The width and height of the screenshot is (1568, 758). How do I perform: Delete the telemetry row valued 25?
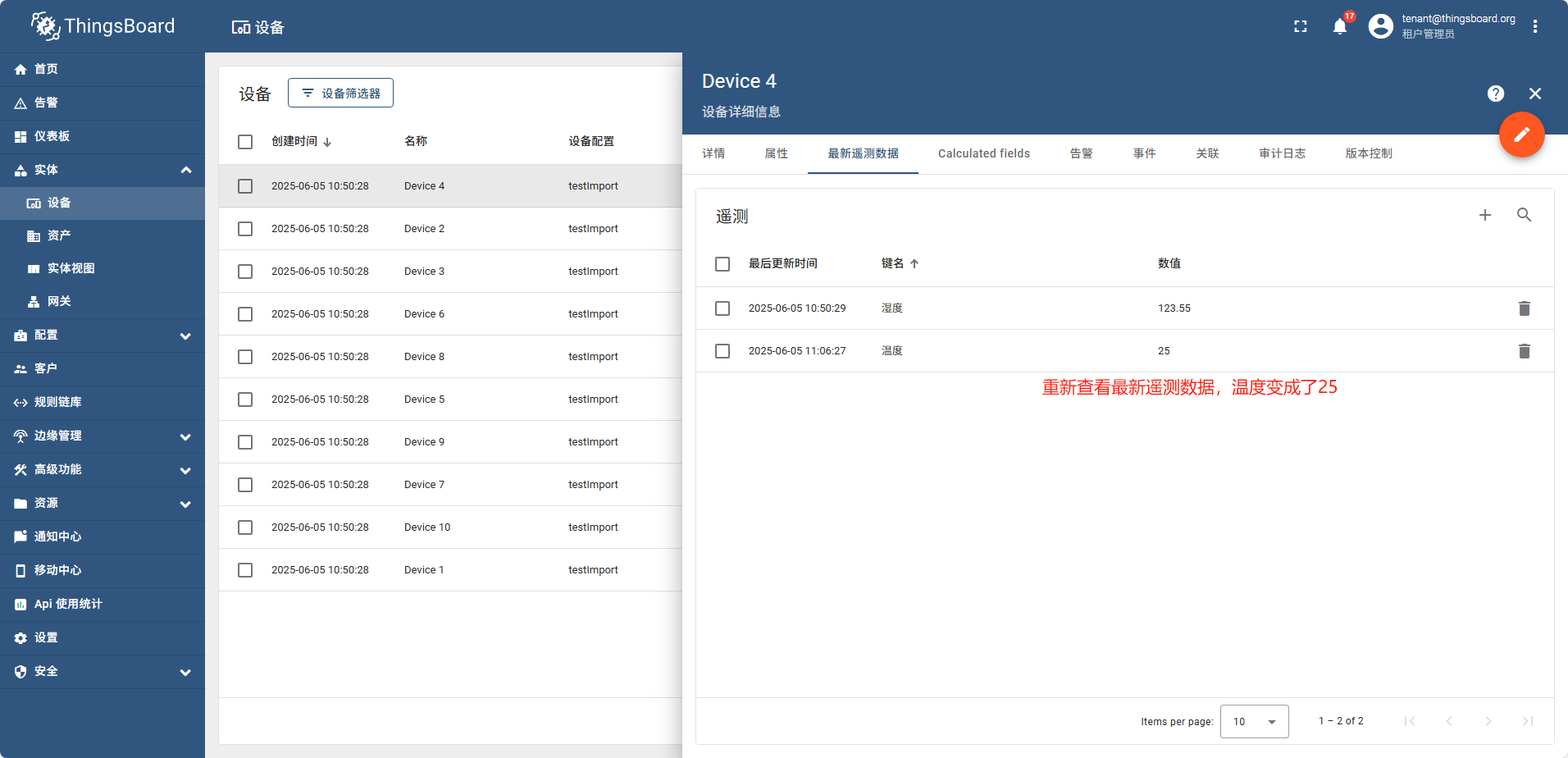click(1524, 351)
